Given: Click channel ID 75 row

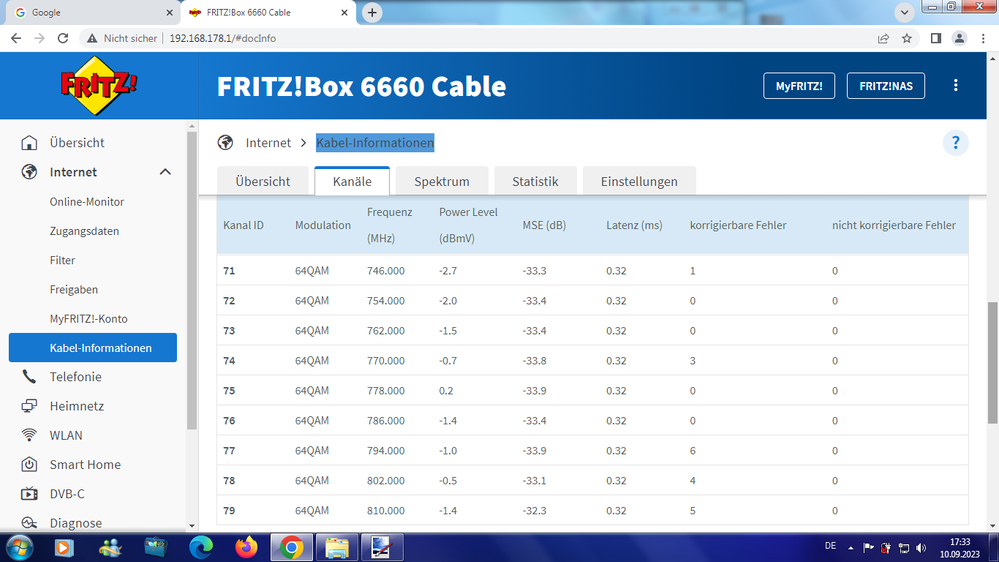Looking at the screenshot, I should [593, 391].
